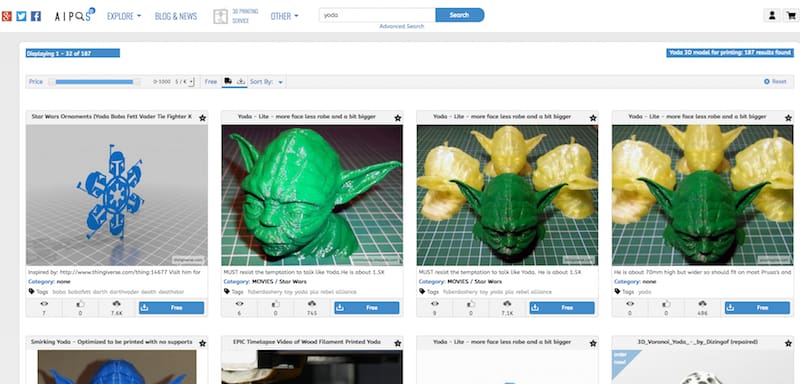Image resolution: width=800 pixels, height=384 pixels.
Task: Click the Reset filters icon
Action: click(x=766, y=82)
